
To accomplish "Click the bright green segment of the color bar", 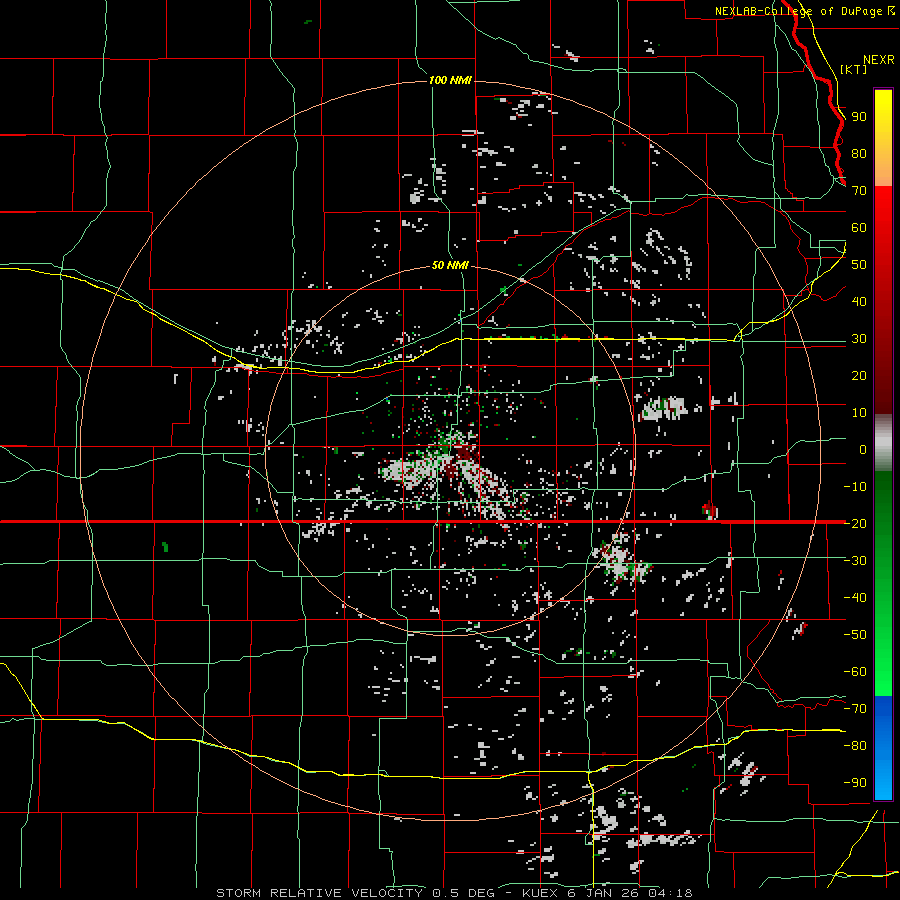I will (883, 649).
